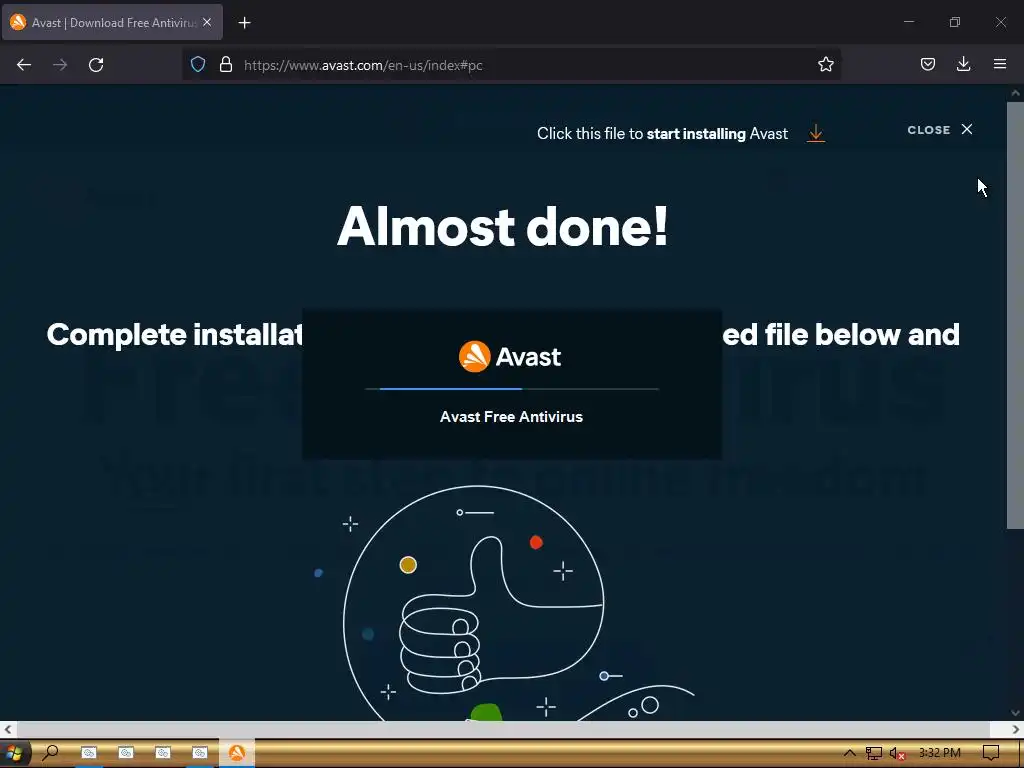Open a new browser tab
Screen dimensions: 1024x768
click(244, 23)
